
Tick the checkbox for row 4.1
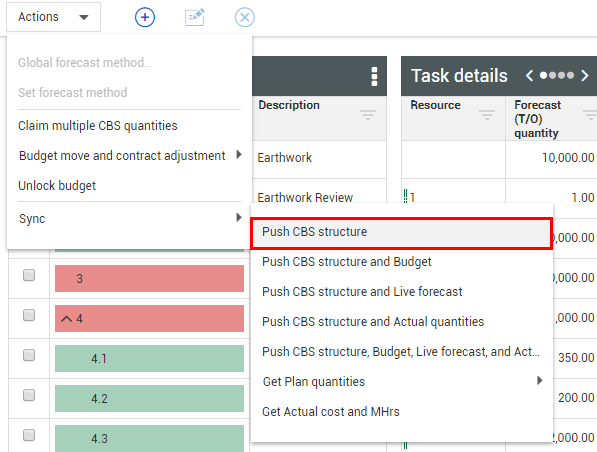[29, 355]
